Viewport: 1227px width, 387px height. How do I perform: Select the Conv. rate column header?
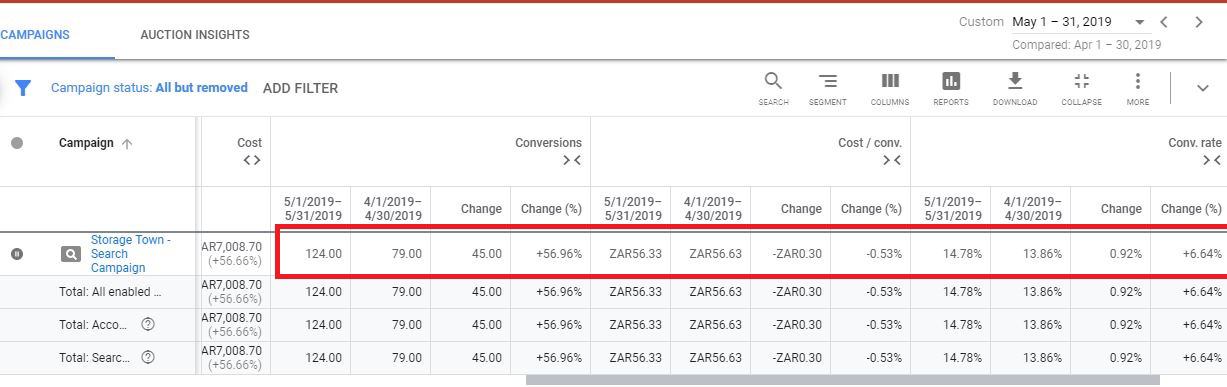click(1195, 143)
